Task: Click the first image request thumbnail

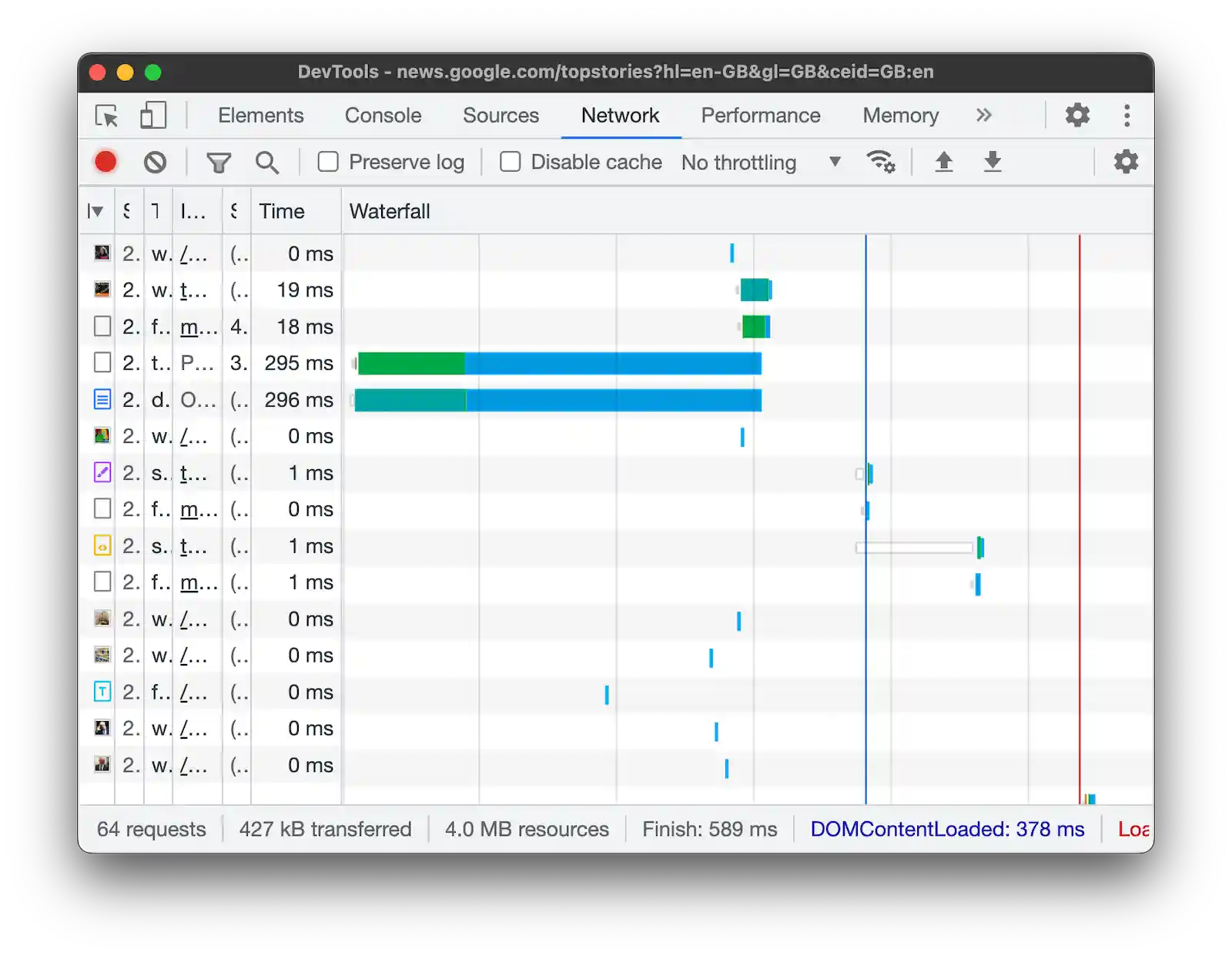Action: pyautogui.click(x=102, y=253)
